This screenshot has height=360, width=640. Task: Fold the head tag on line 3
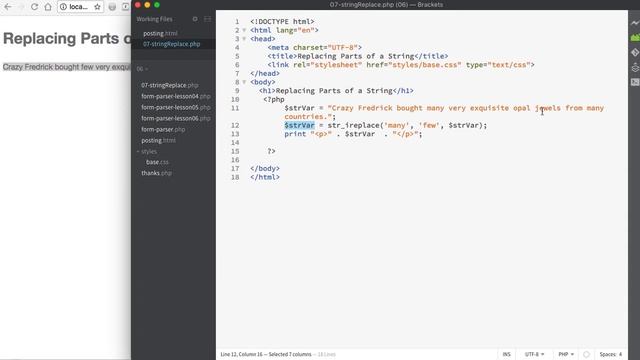tap(244, 39)
